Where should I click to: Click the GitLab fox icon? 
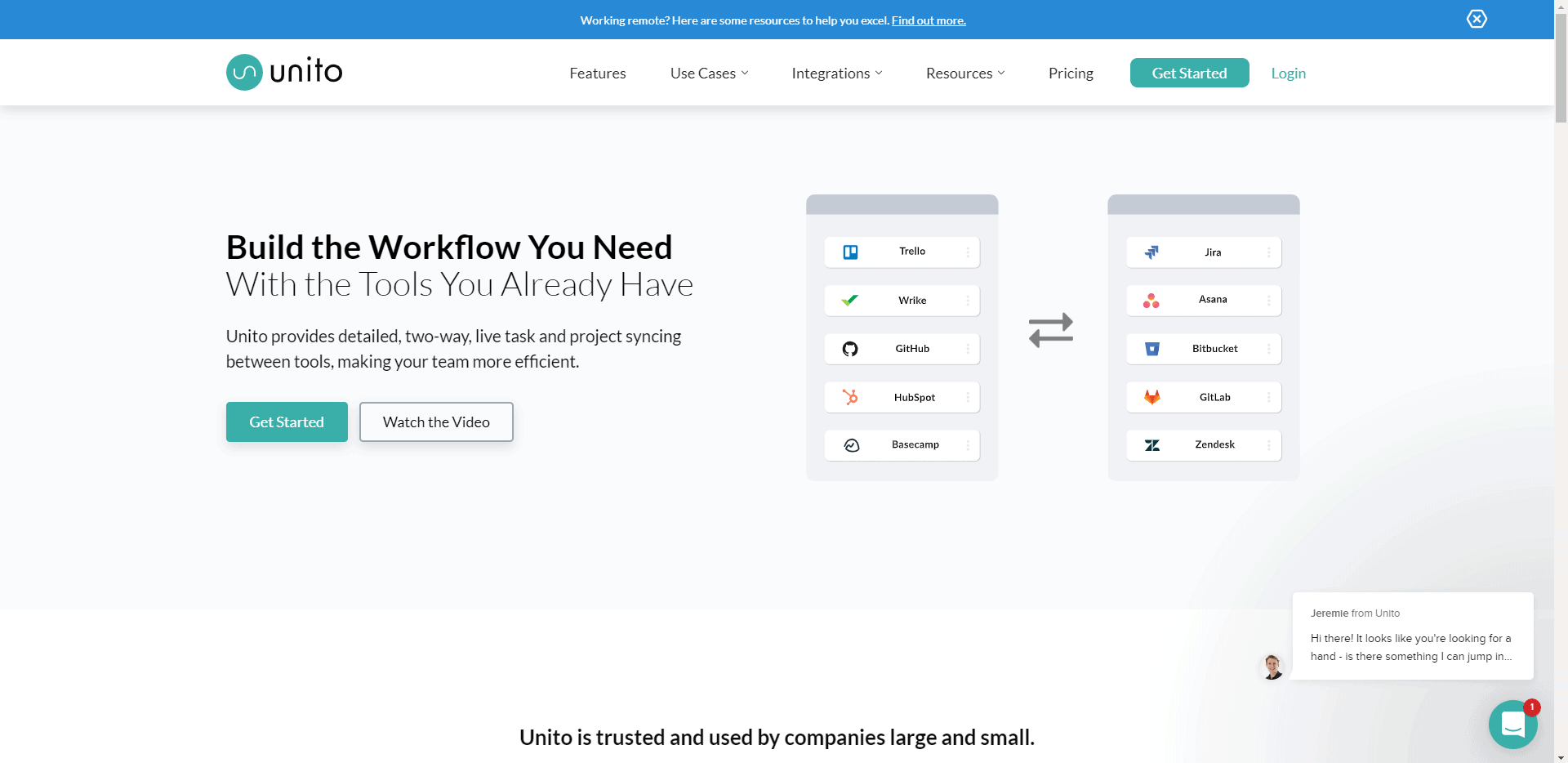click(x=1151, y=397)
